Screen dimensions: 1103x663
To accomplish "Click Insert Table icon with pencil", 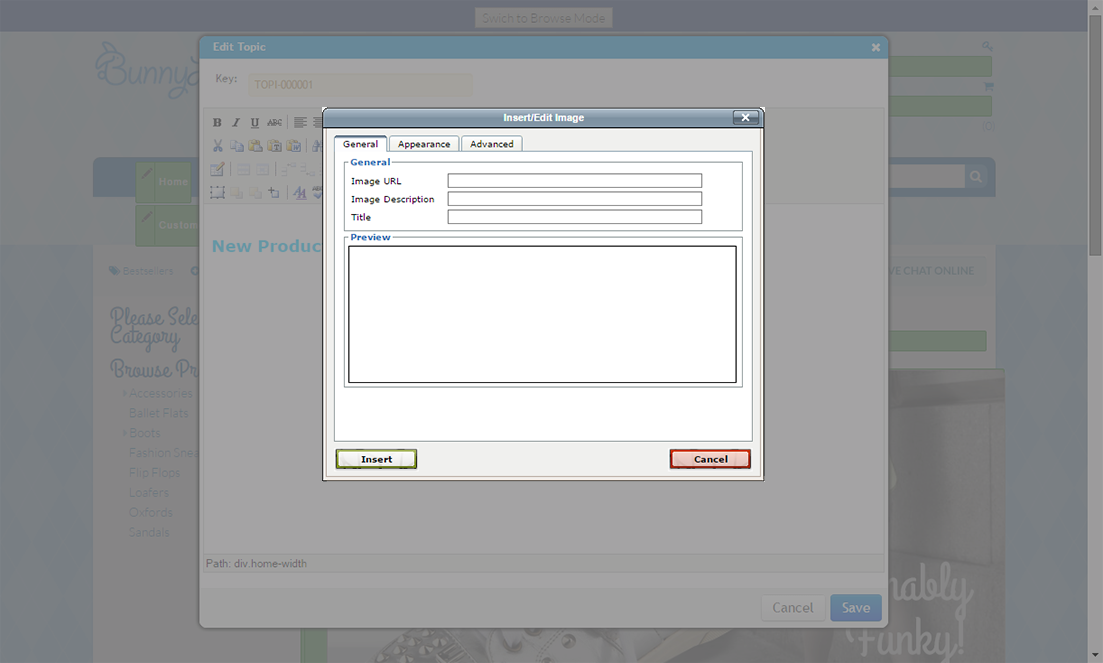I will point(217,169).
